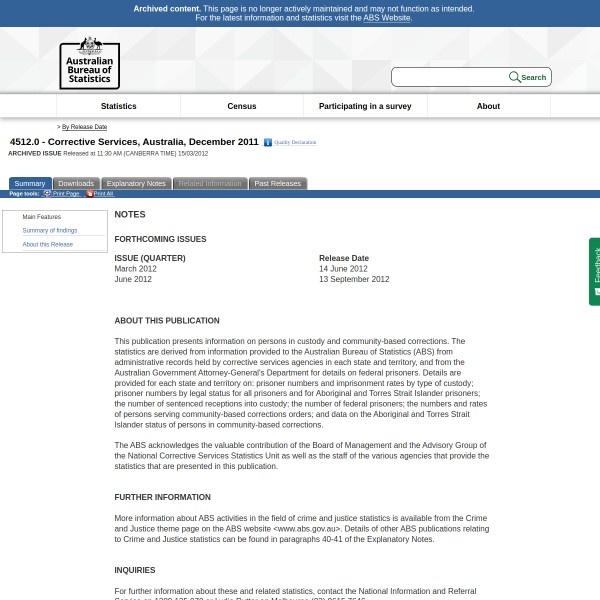Click the Print Page printer icon
Image resolution: width=600 pixels, height=600 pixels.
[x=47, y=193]
